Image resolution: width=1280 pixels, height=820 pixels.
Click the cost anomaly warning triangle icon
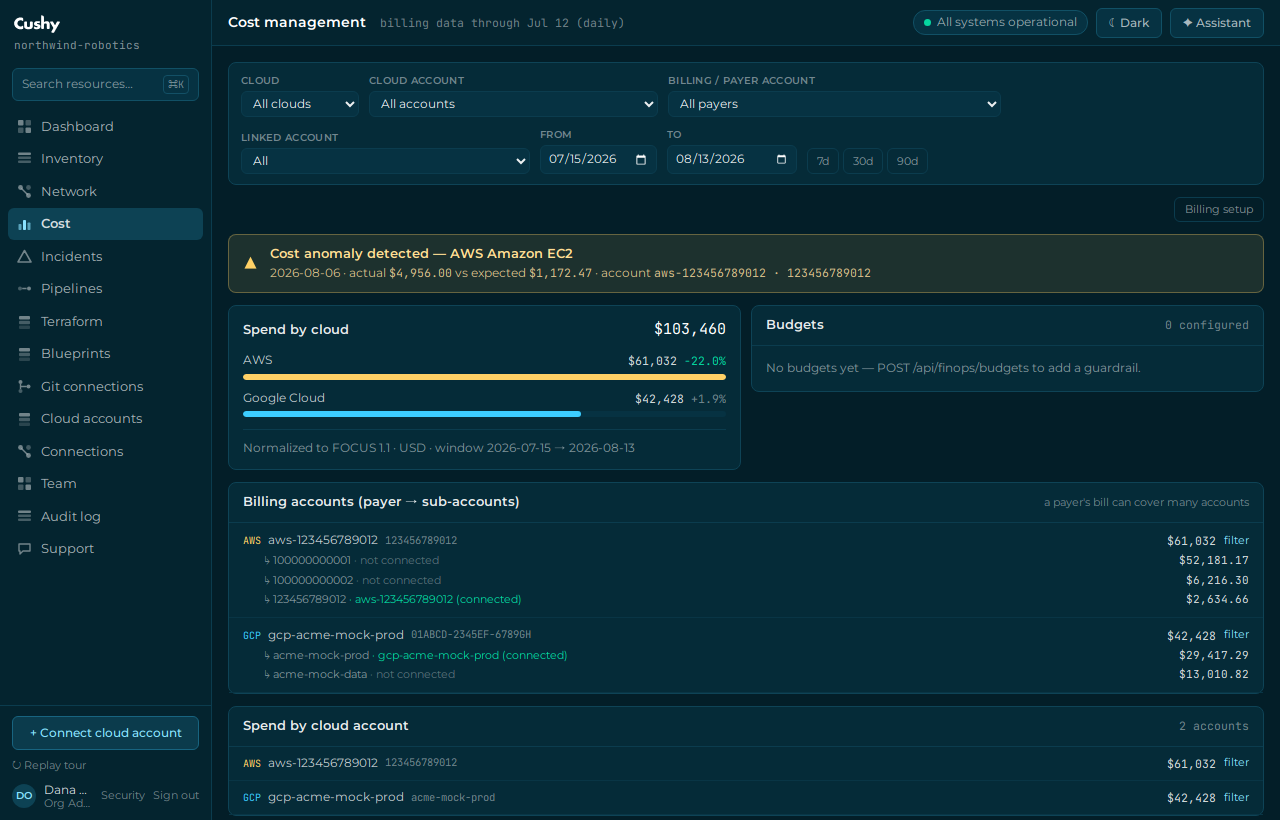coord(251,263)
